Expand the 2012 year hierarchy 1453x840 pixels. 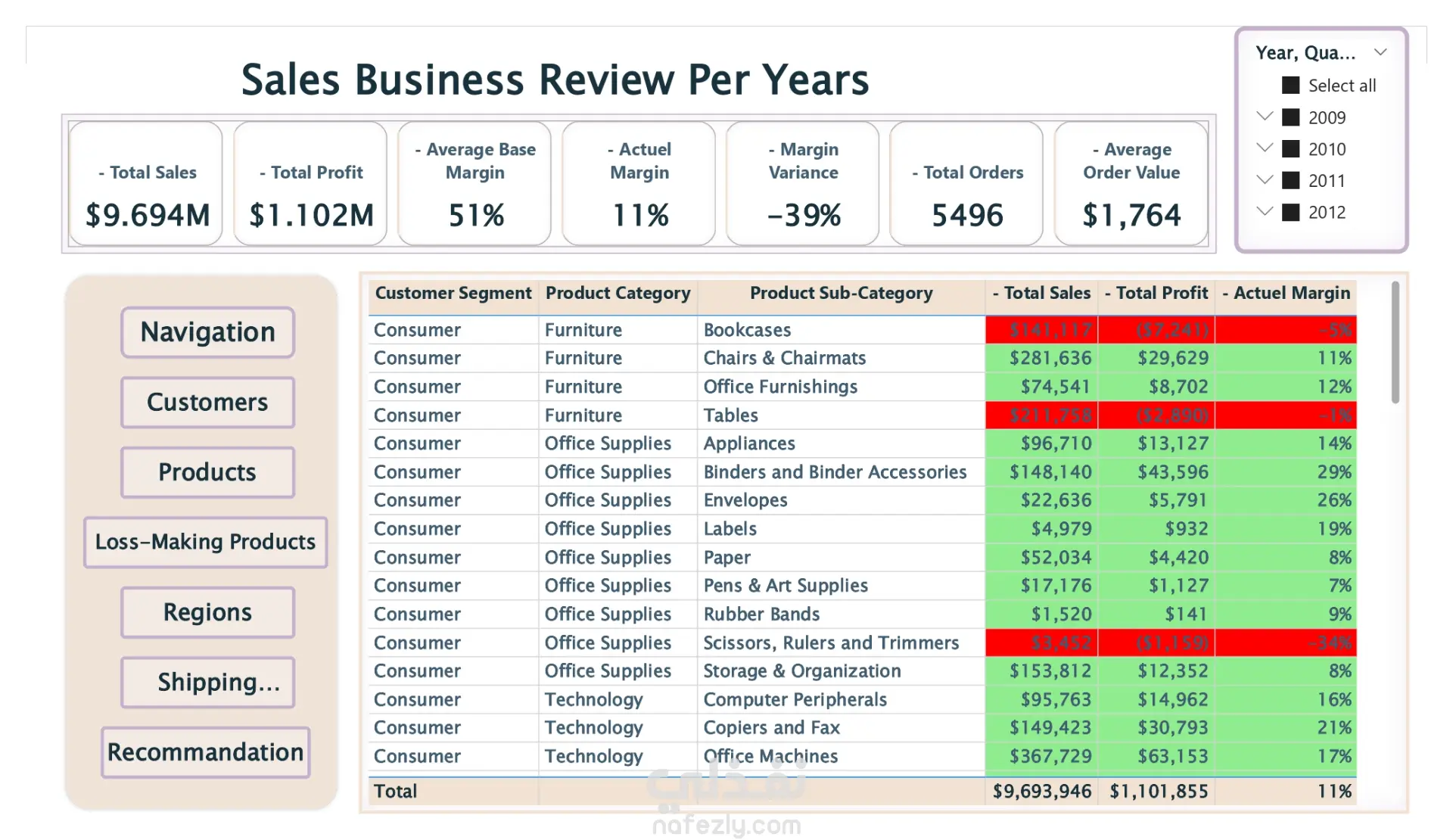pyautogui.click(x=1264, y=211)
